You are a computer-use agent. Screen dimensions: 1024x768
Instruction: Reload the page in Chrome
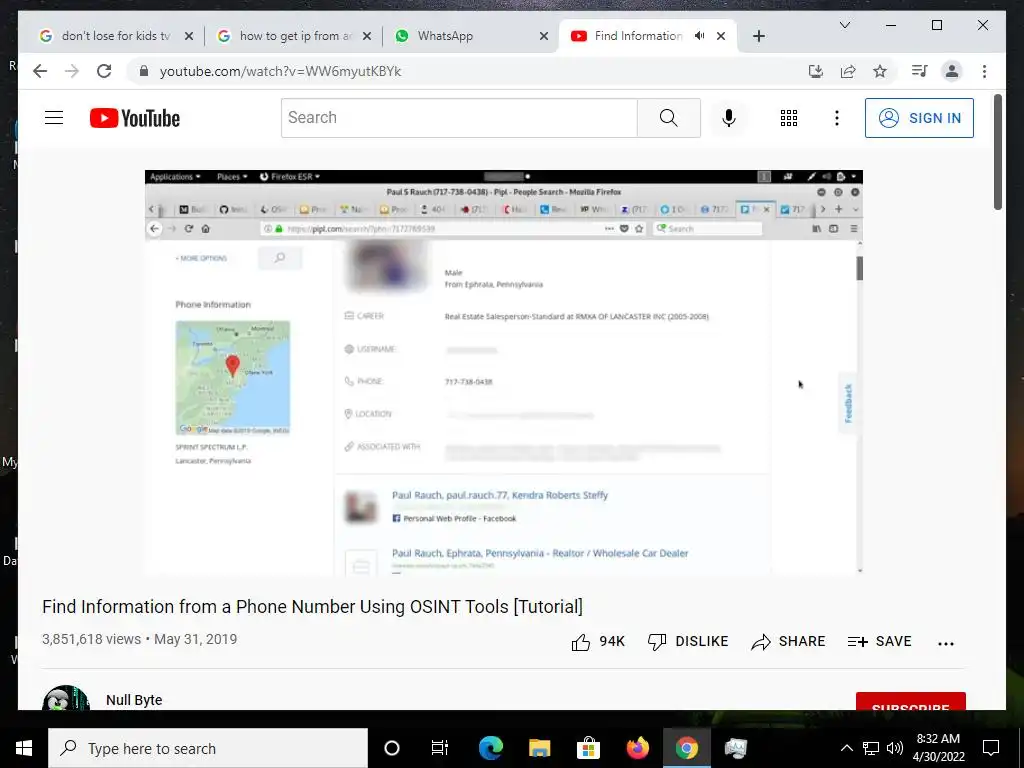[x=104, y=71]
